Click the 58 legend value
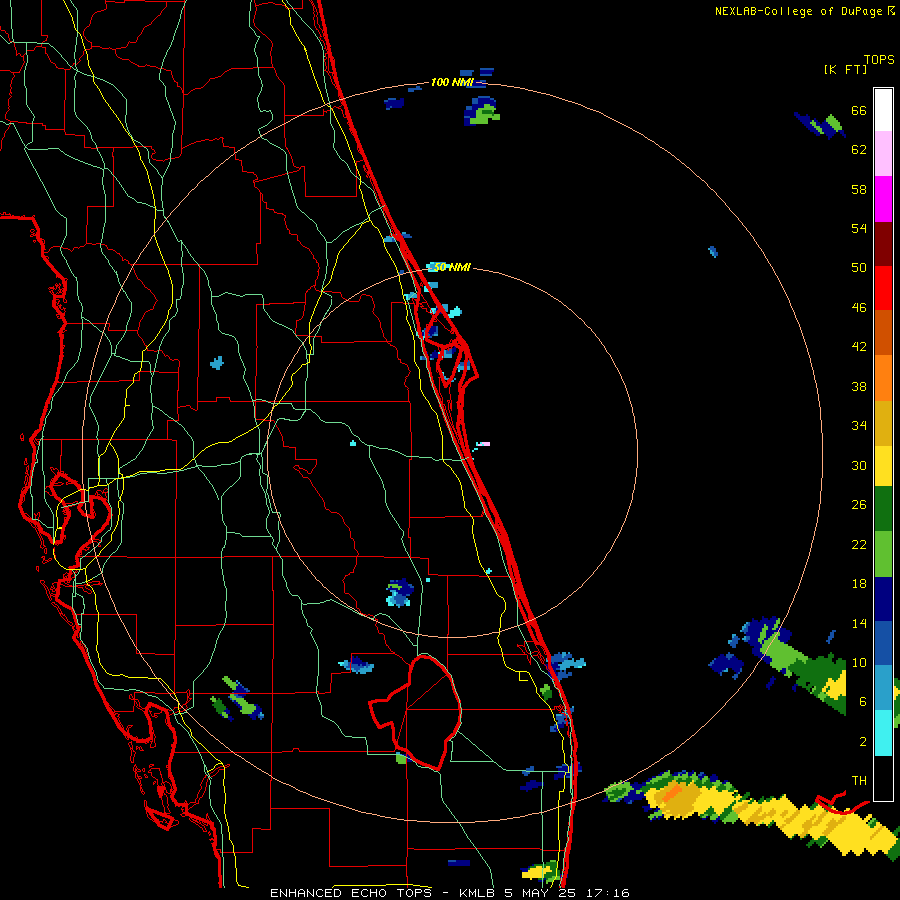 pyautogui.click(x=859, y=189)
